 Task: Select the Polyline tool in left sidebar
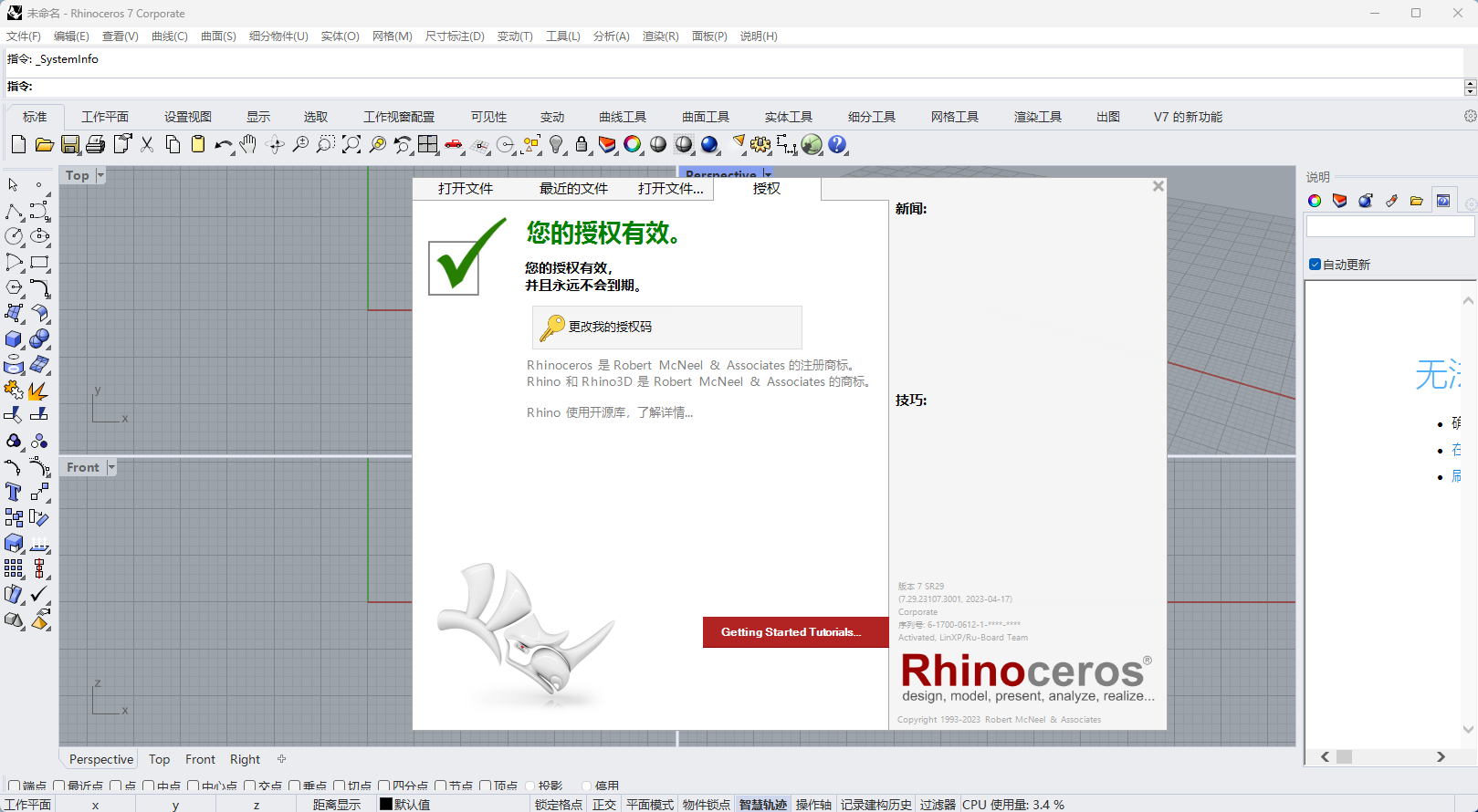coord(14,211)
